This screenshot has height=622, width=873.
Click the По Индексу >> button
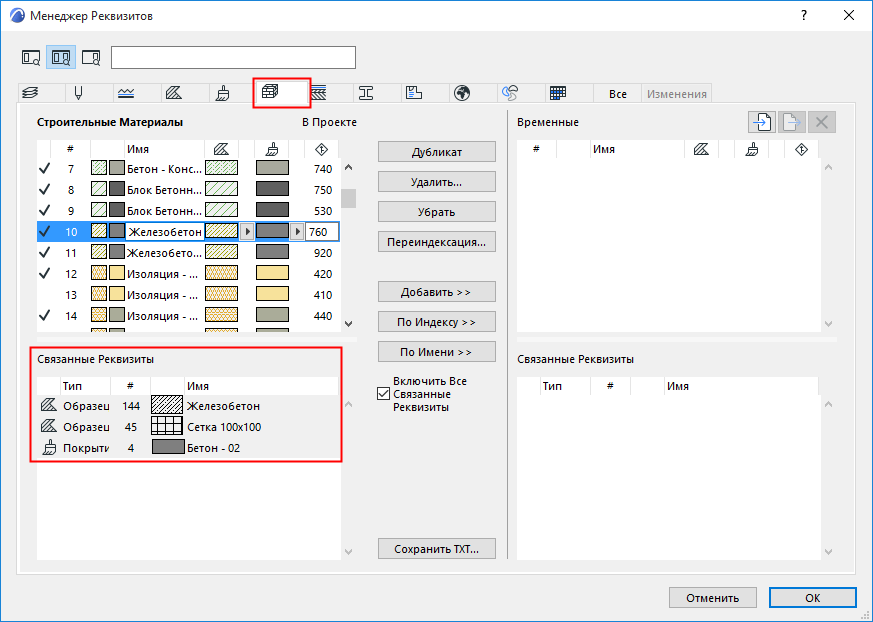[436, 322]
